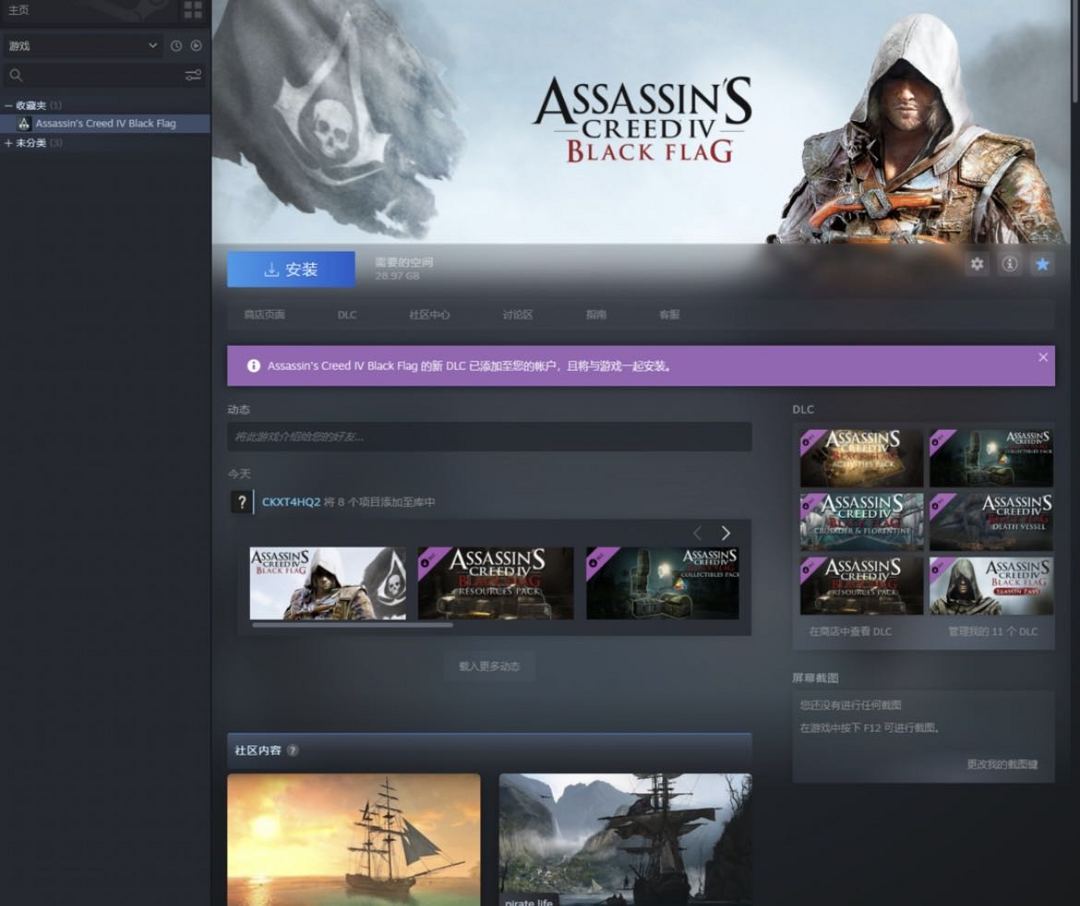1080x906 pixels.
Task: Click the 载入更多动态 button
Action: (490, 666)
